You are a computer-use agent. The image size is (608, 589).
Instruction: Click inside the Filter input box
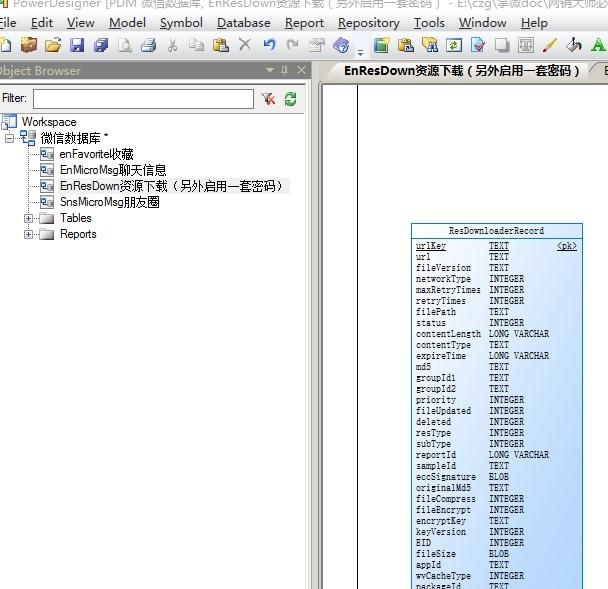[143, 99]
